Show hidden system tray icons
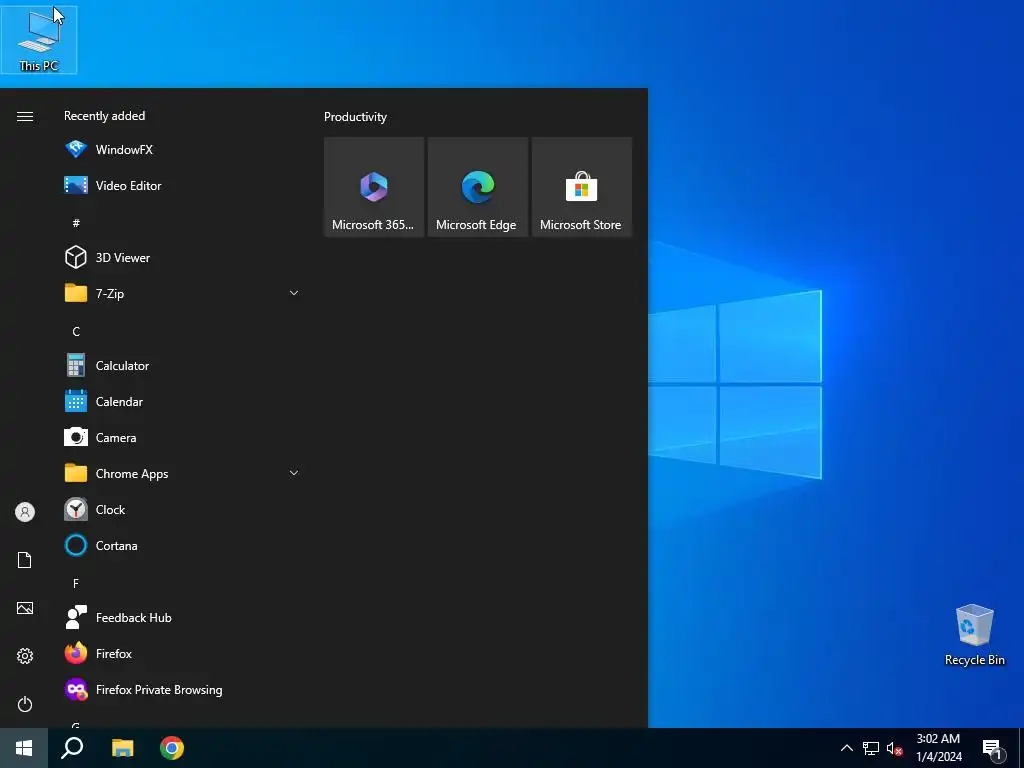1024x768 pixels. click(846, 748)
